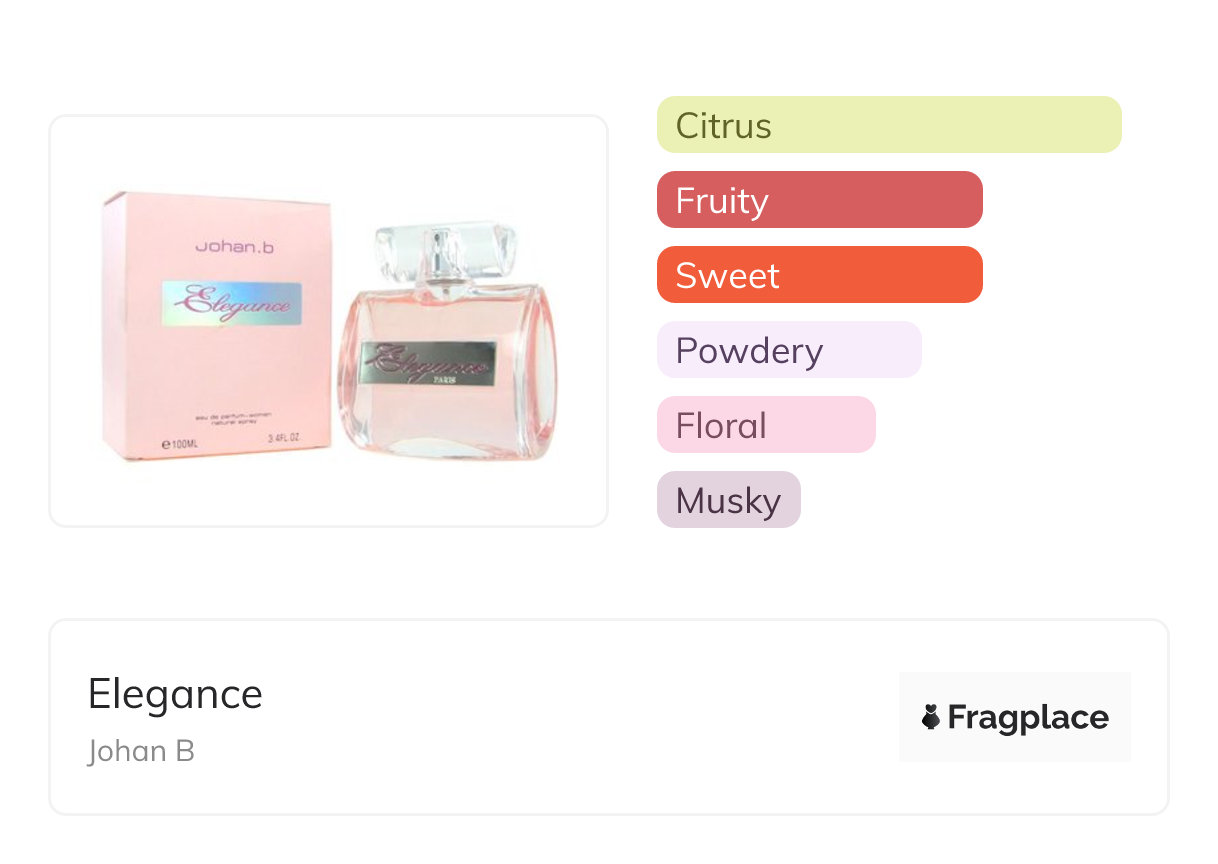Click the johan.b text on box
This screenshot has width=1218, height=864.
point(233,244)
